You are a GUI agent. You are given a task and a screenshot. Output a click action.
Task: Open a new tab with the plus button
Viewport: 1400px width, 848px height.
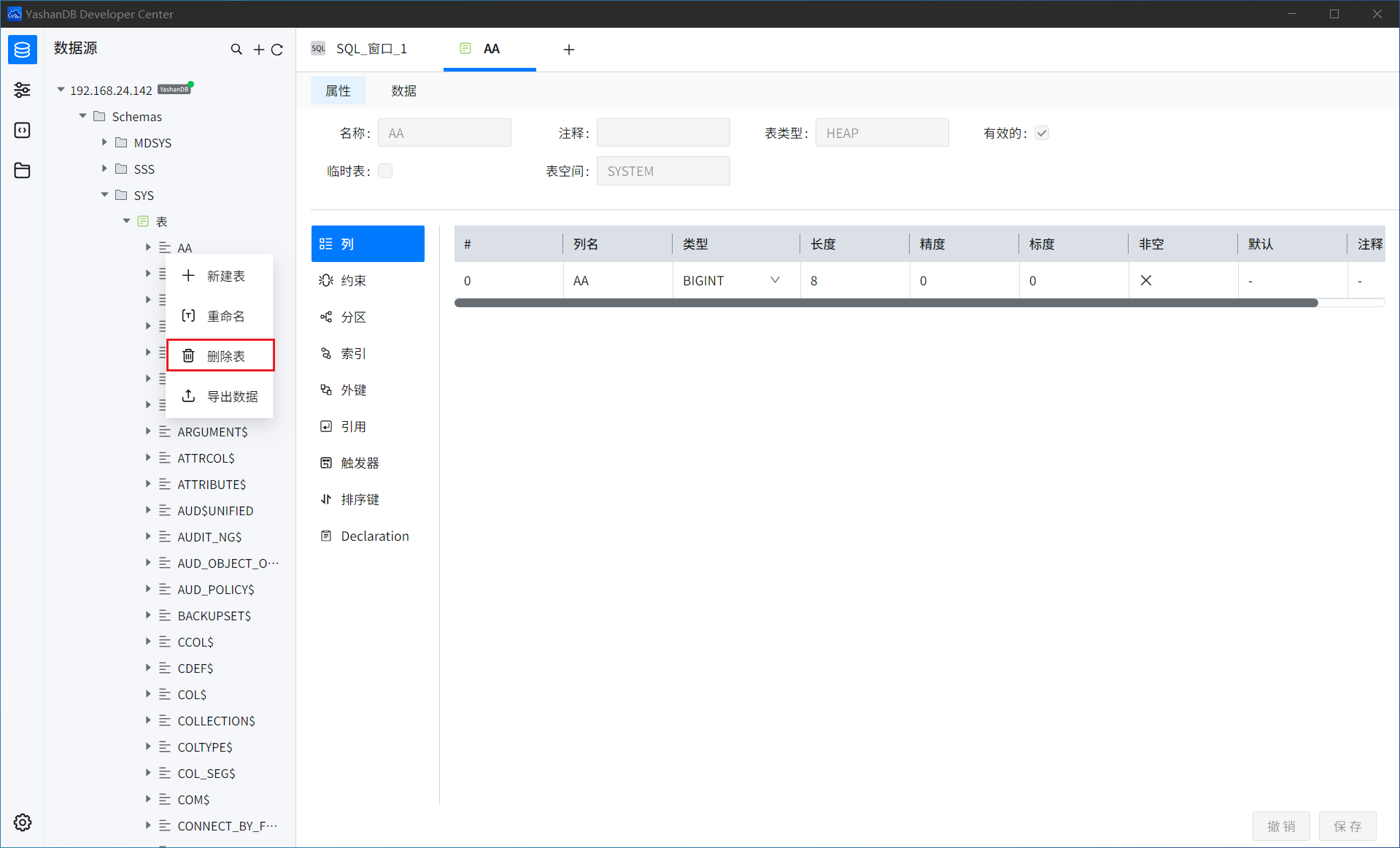pyautogui.click(x=569, y=50)
